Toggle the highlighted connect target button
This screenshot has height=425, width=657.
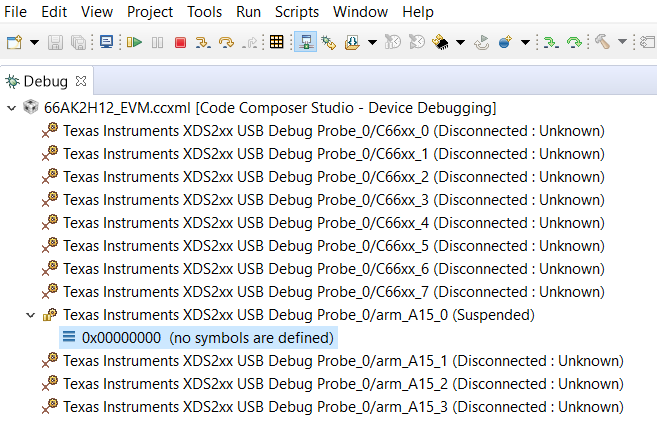304,42
